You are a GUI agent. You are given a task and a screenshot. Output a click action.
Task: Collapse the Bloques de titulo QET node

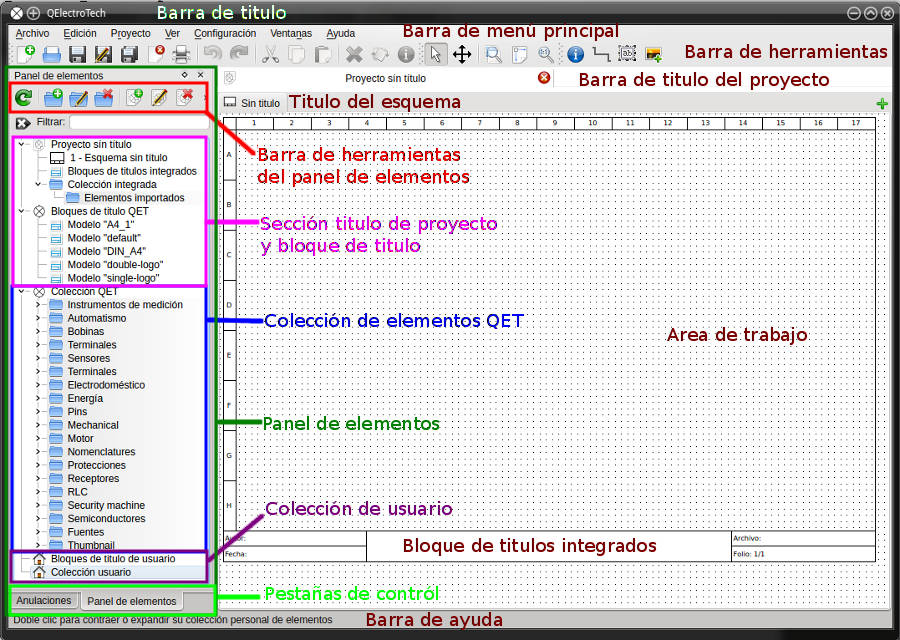[x=22, y=211]
